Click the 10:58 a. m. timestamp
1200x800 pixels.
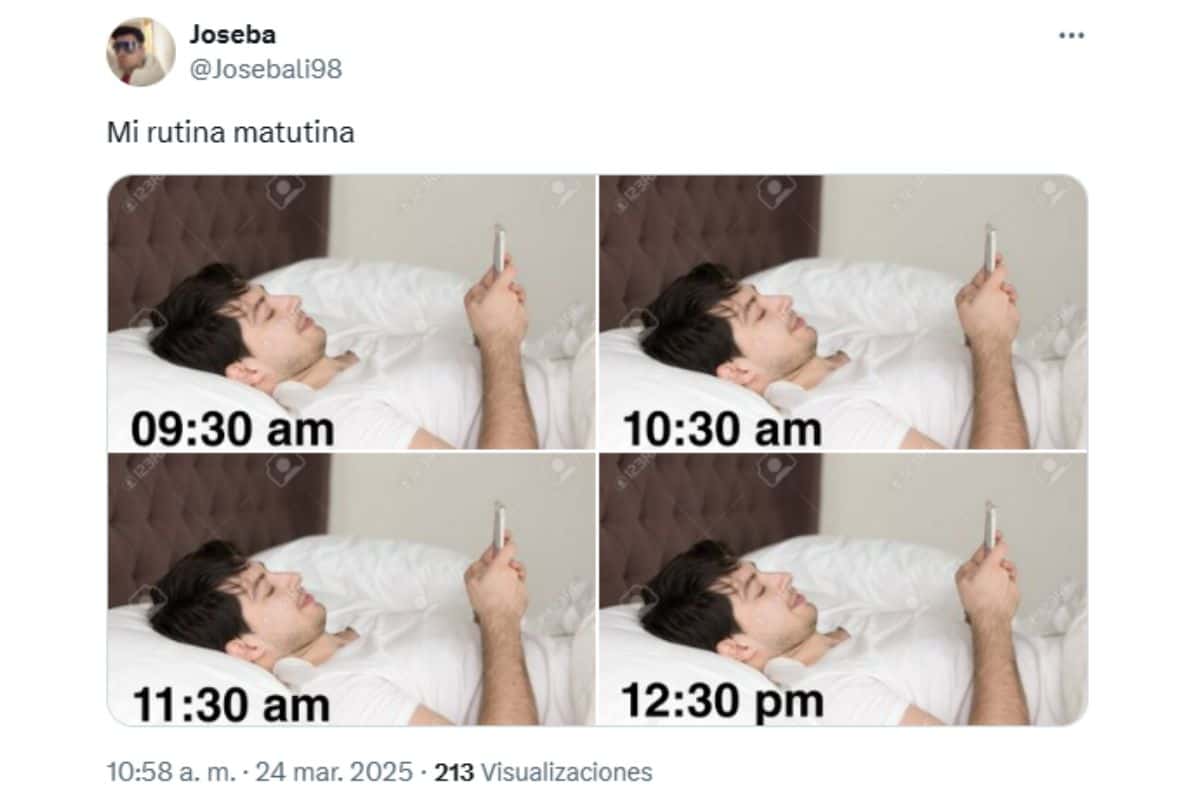(x=172, y=773)
